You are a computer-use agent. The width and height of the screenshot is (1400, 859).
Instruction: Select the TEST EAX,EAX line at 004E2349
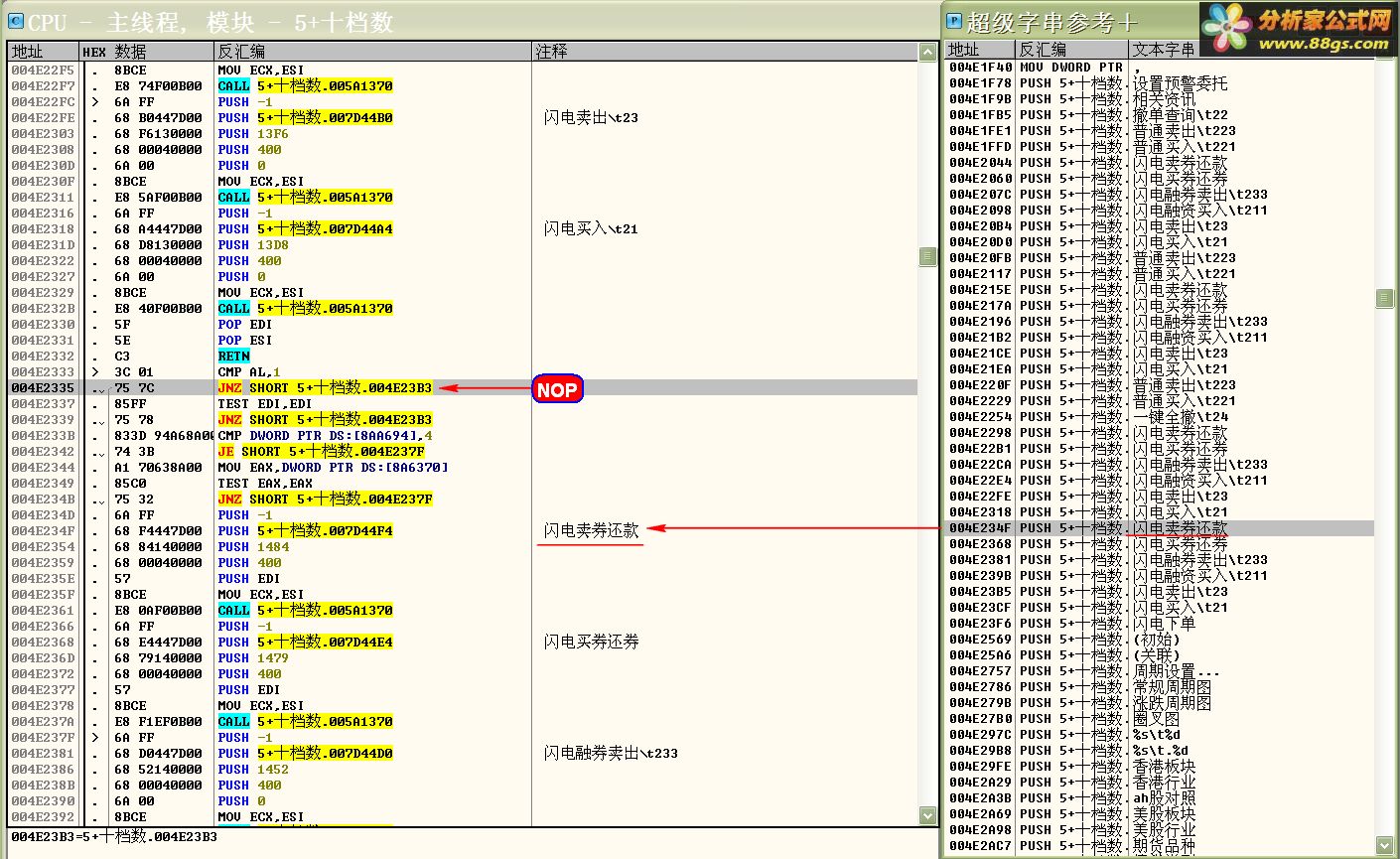click(463, 483)
